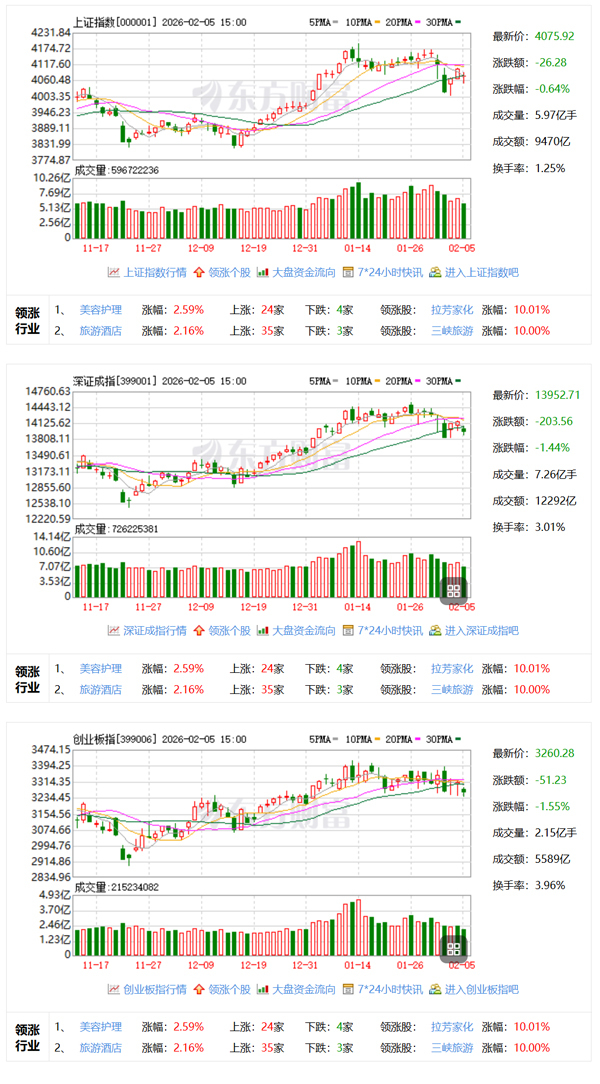
Task: Click 美容护理 sector under 上证指数
Action: coord(101,310)
